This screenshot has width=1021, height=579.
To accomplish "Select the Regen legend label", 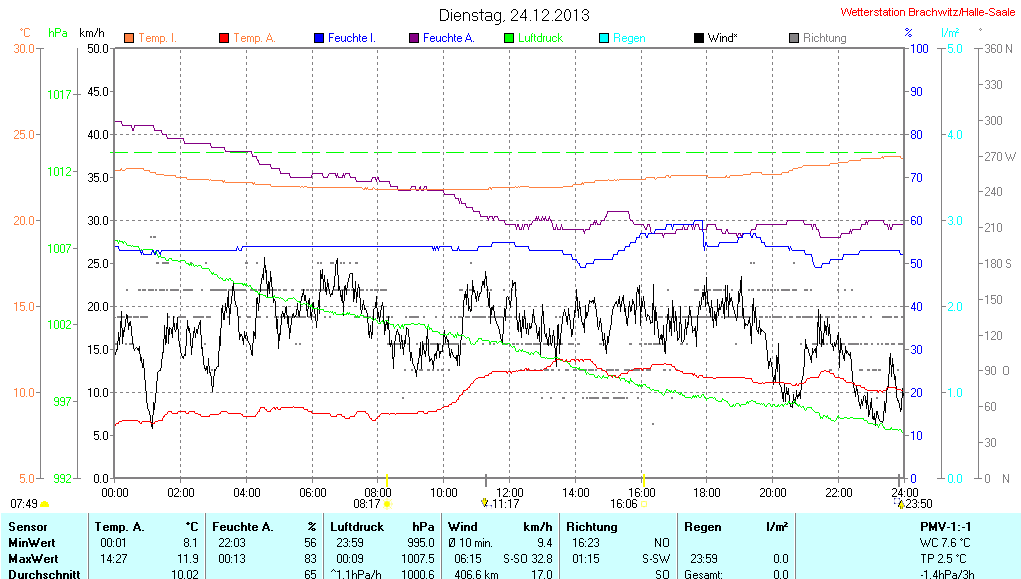I will coord(629,38).
